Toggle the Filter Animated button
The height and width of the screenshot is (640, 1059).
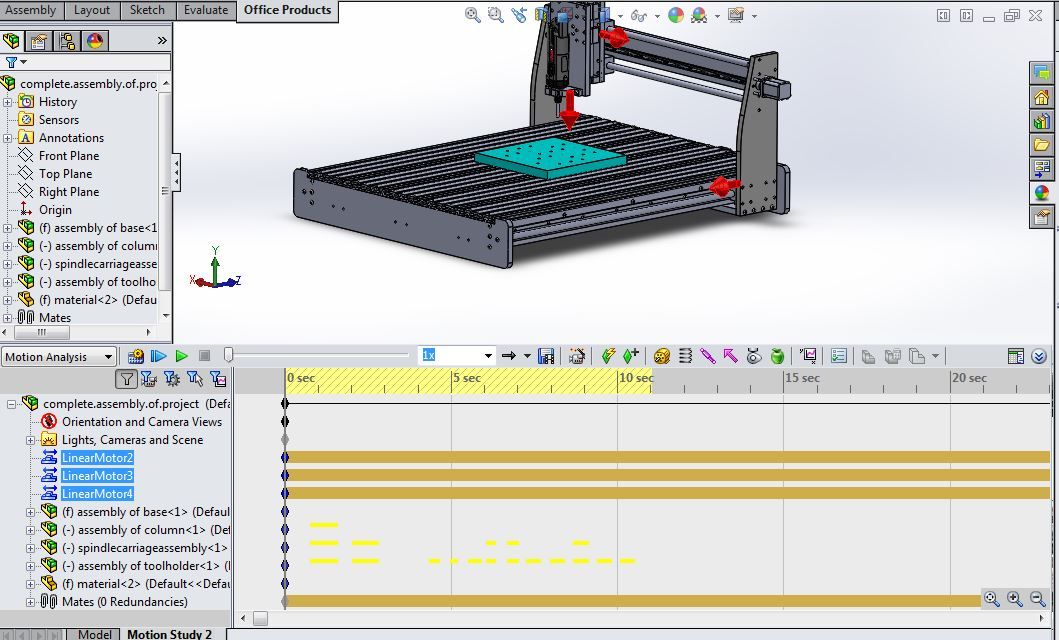tap(146, 379)
